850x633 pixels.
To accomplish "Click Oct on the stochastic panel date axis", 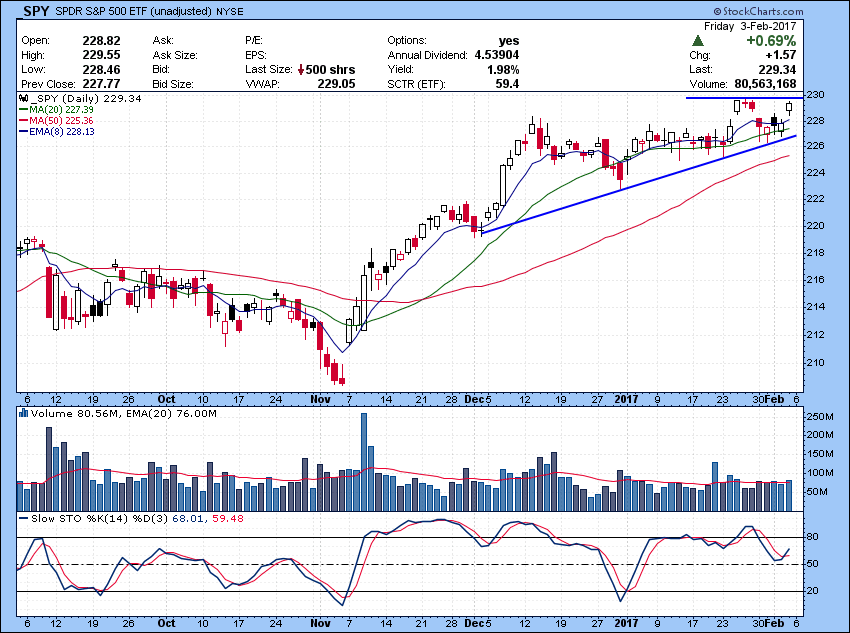I will pyautogui.click(x=166, y=623).
